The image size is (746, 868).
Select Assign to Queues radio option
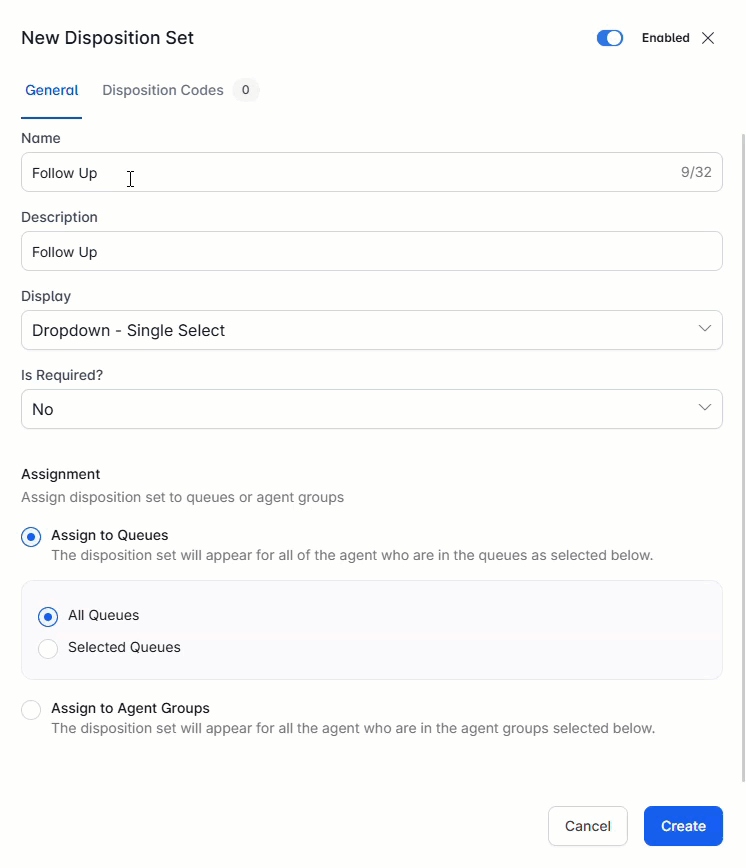(x=31, y=537)
